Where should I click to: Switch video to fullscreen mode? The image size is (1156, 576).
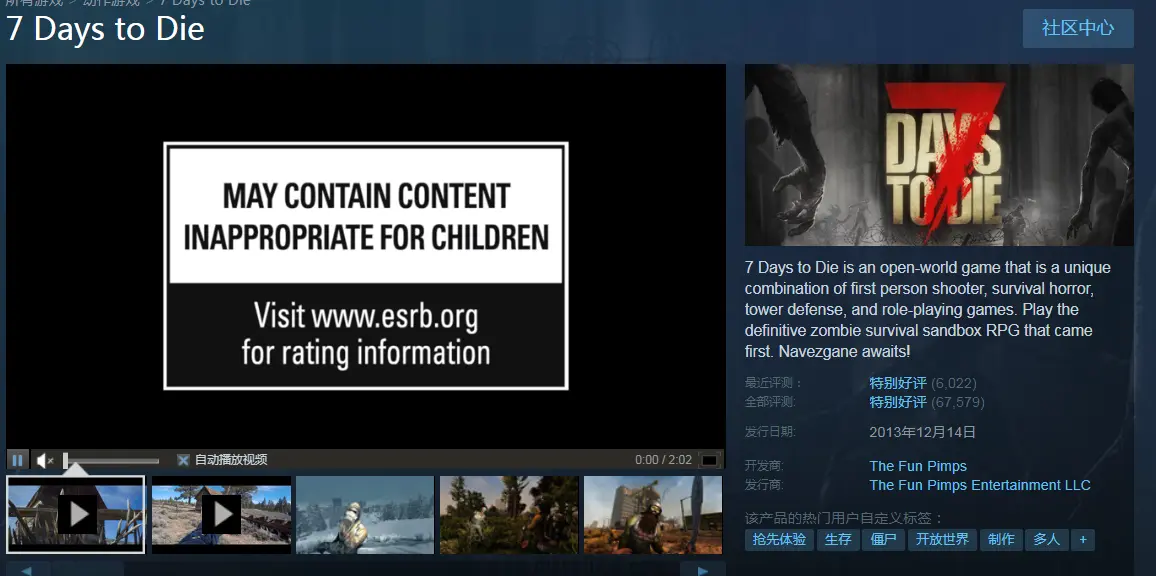(x=708, y=460)
